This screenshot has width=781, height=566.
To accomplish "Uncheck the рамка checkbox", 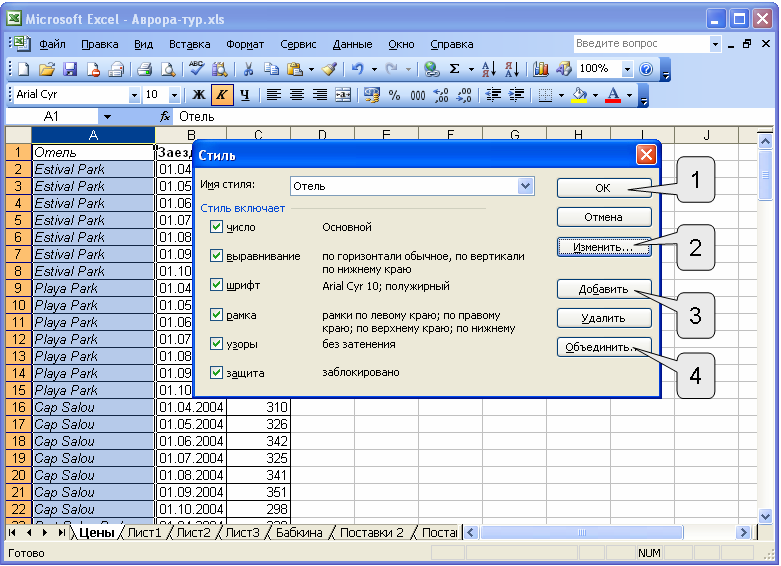I will pyautogui.click(x=216, y=314).
